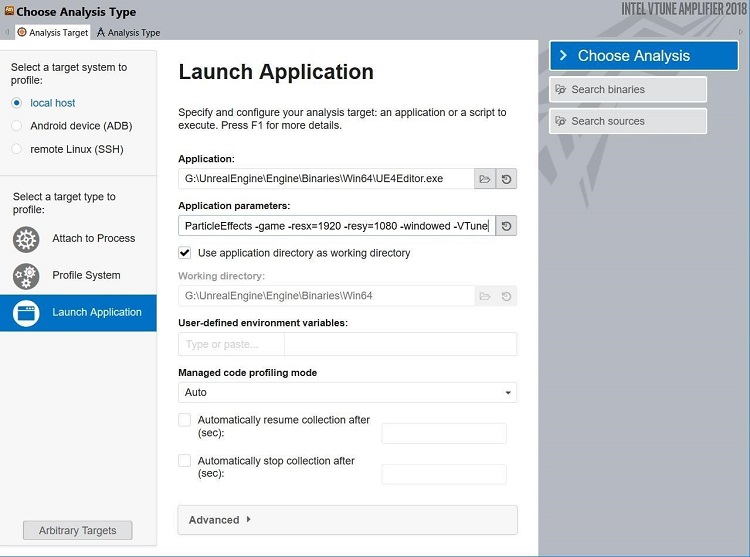
Task: Click the Attach to Process gear icon
Action: point(26,239)
